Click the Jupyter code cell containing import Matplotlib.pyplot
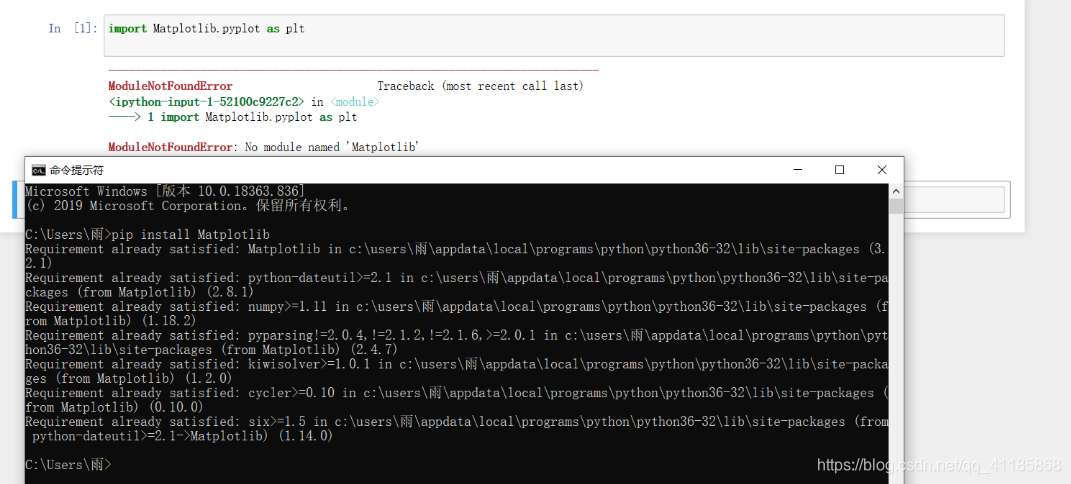The image size is (1071, 484). [x=554, y=35]
